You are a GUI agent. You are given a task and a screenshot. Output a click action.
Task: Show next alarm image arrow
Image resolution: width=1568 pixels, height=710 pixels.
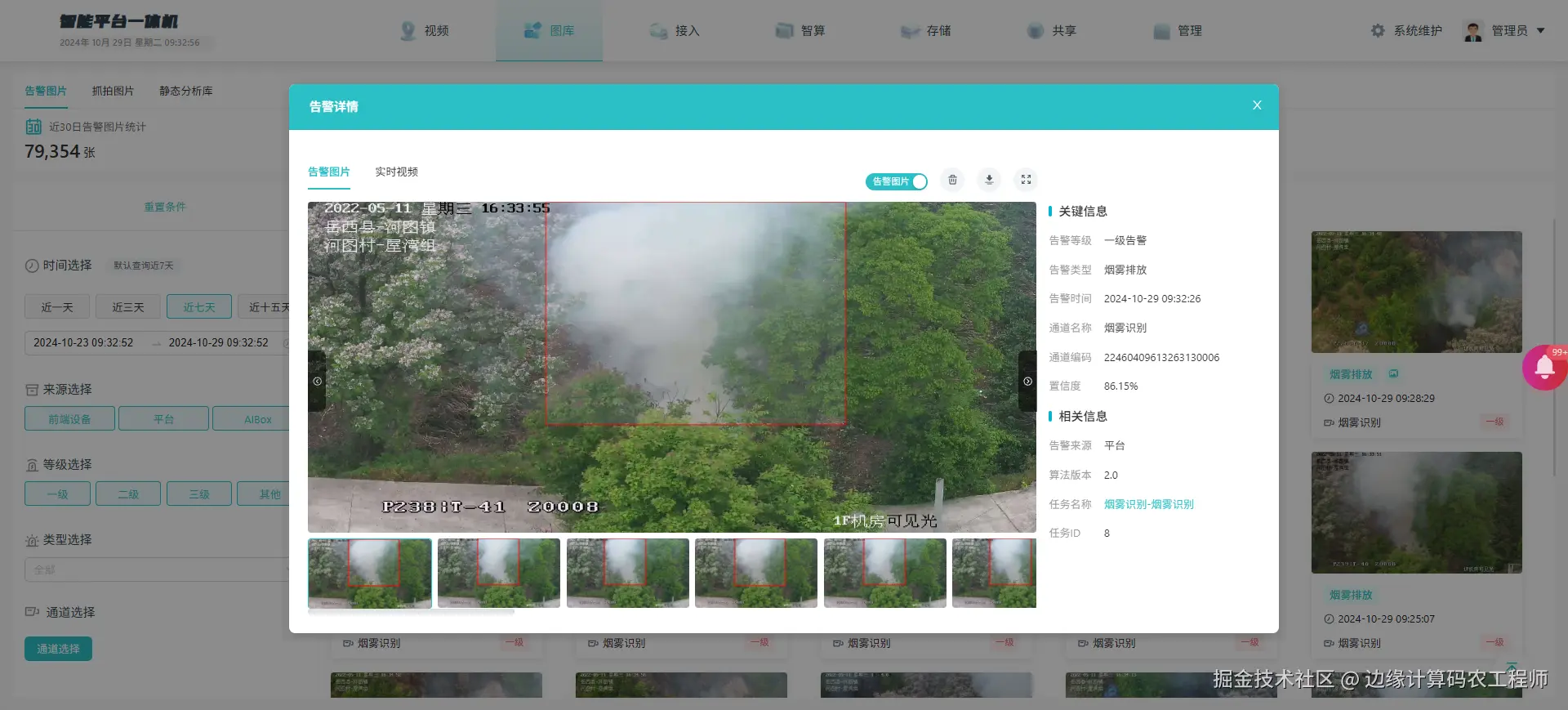(1027, 382)
